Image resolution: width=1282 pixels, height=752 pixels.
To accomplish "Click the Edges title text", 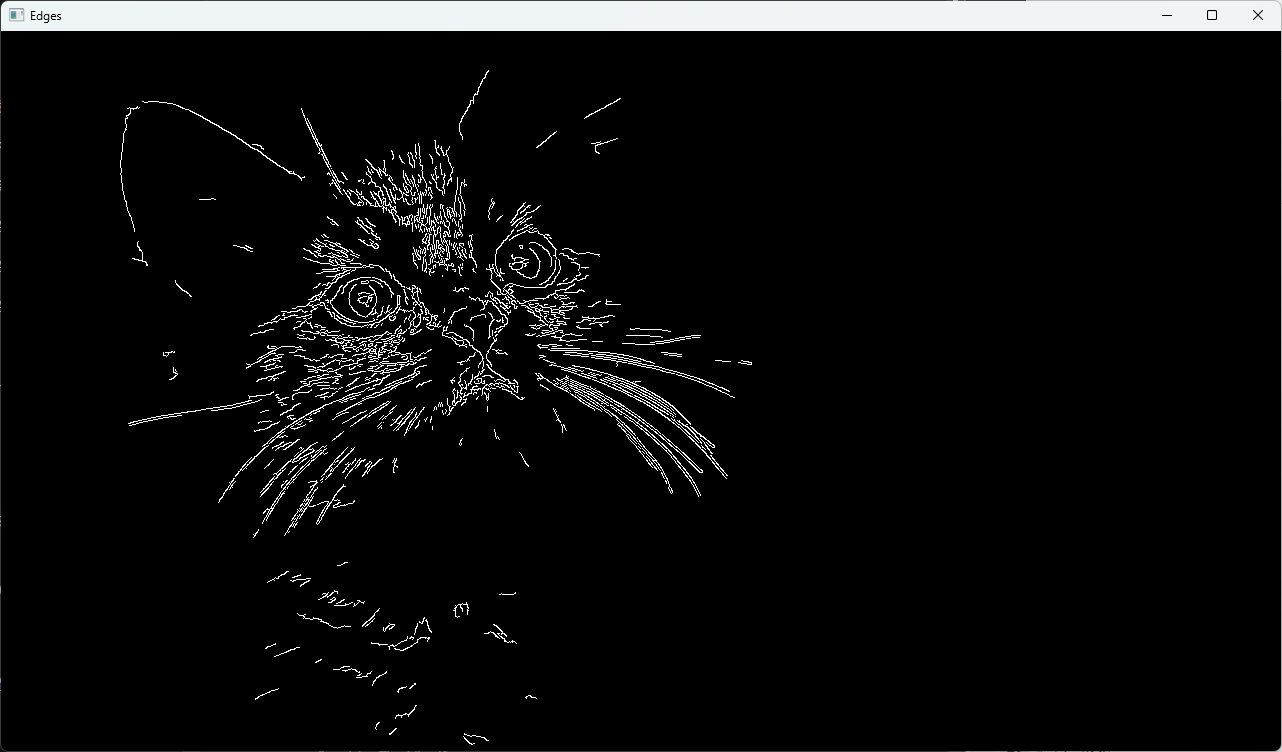I will point(44,15).
